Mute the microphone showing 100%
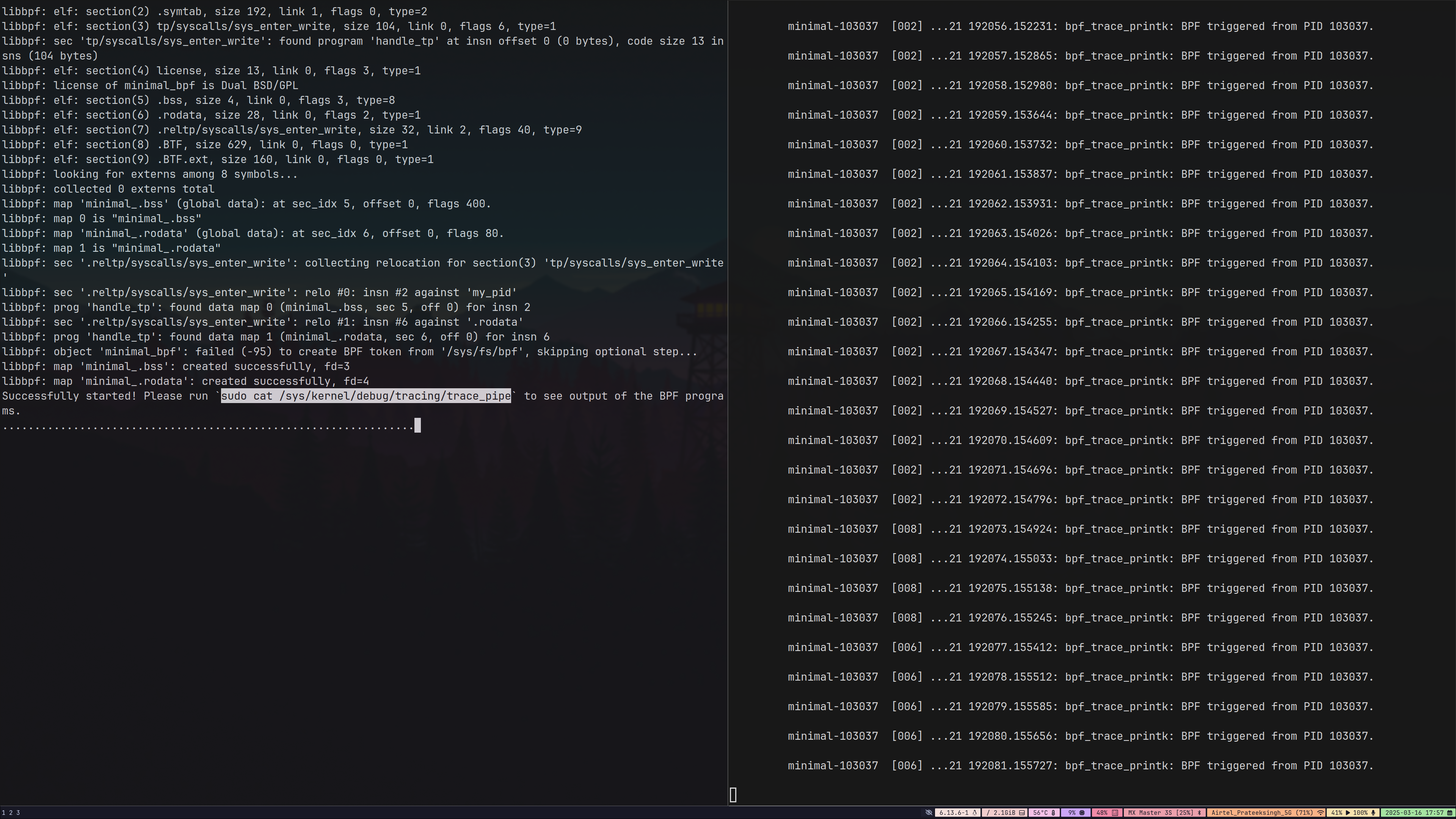The height and width of the screenshot is (819, 1456). 1373,813
